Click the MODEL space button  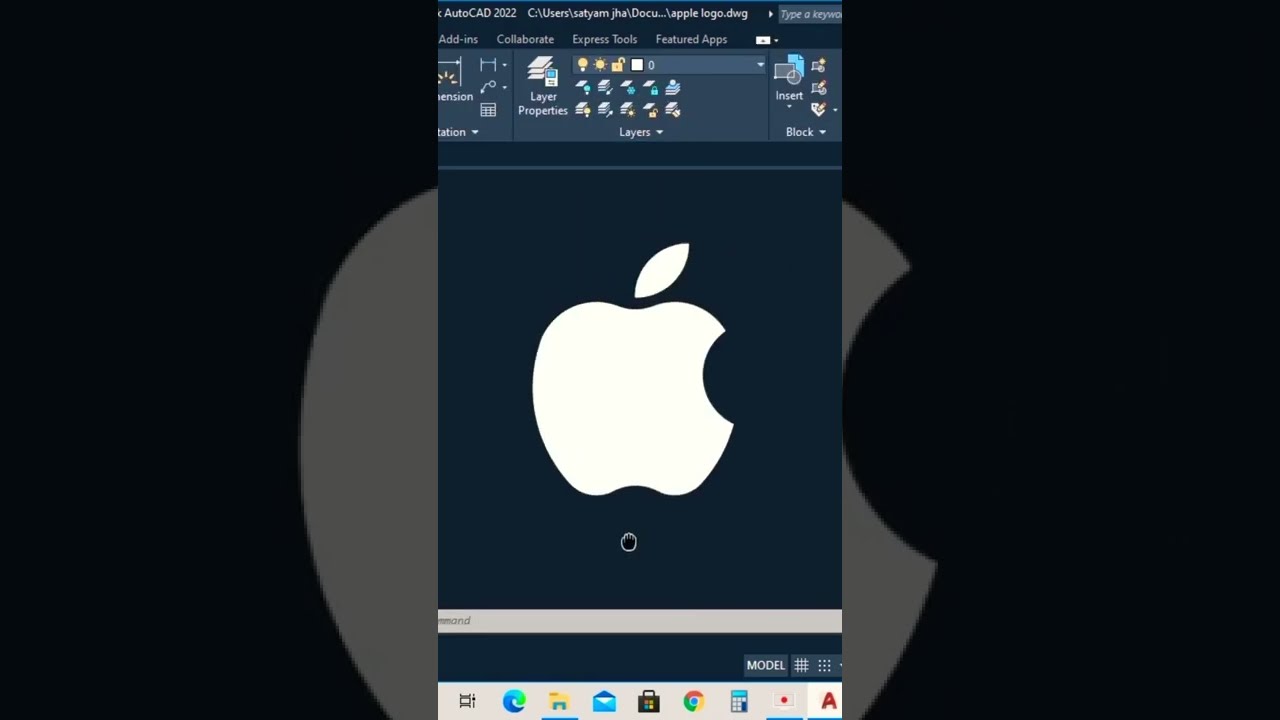765,665
